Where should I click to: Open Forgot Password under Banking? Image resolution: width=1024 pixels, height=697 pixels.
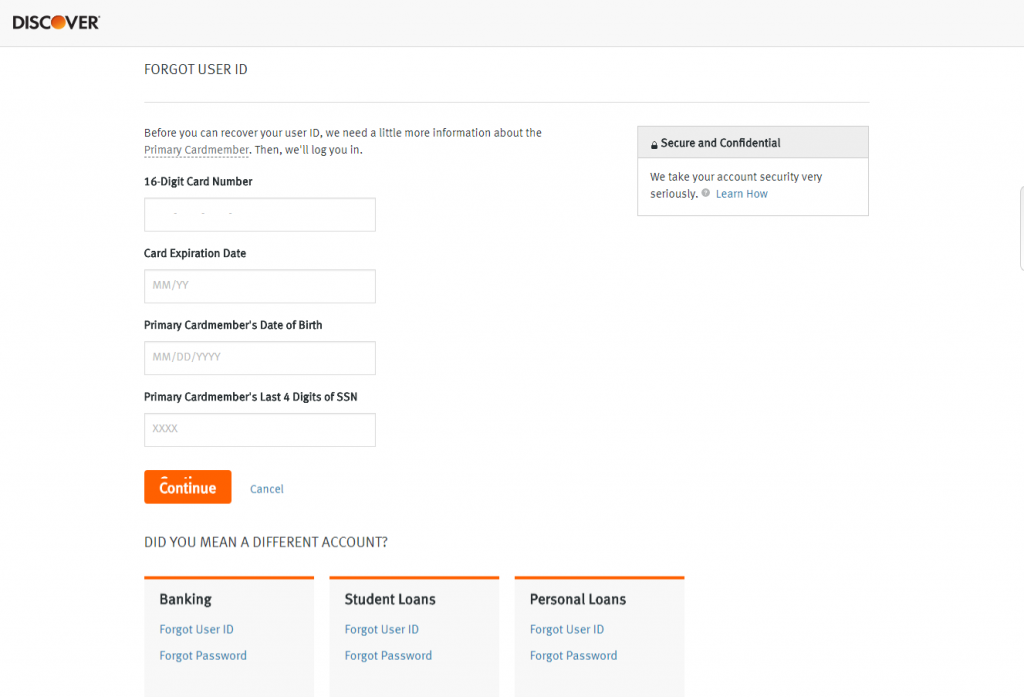(x=202, y=655)
